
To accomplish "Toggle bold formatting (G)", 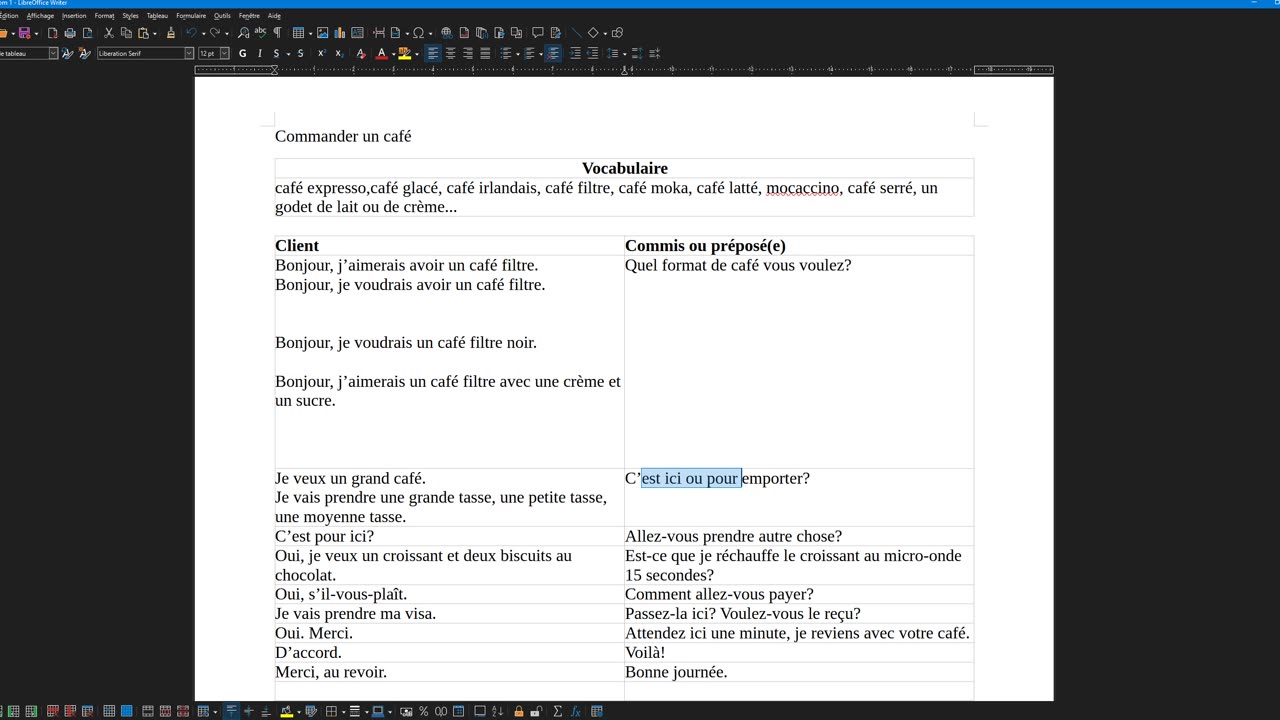I will coord(243,53).
